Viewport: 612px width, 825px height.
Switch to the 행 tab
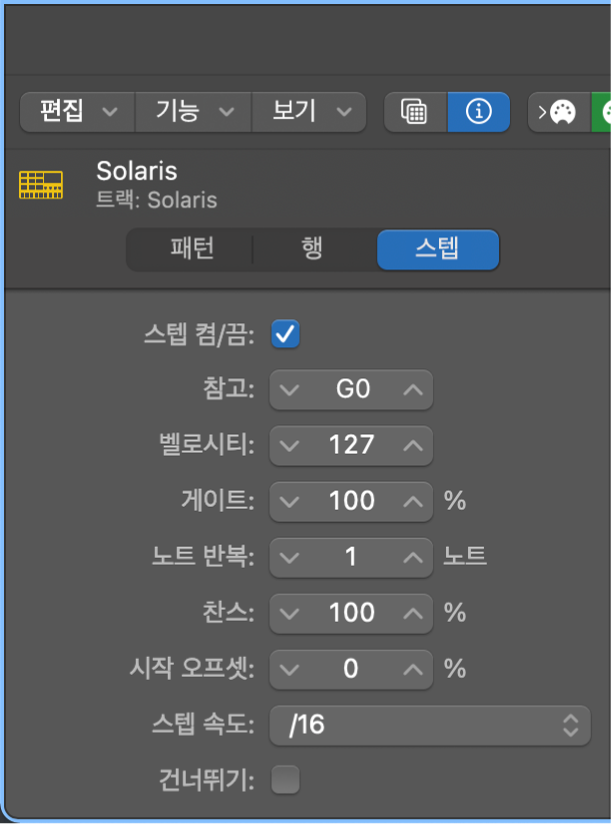[312, 250]
